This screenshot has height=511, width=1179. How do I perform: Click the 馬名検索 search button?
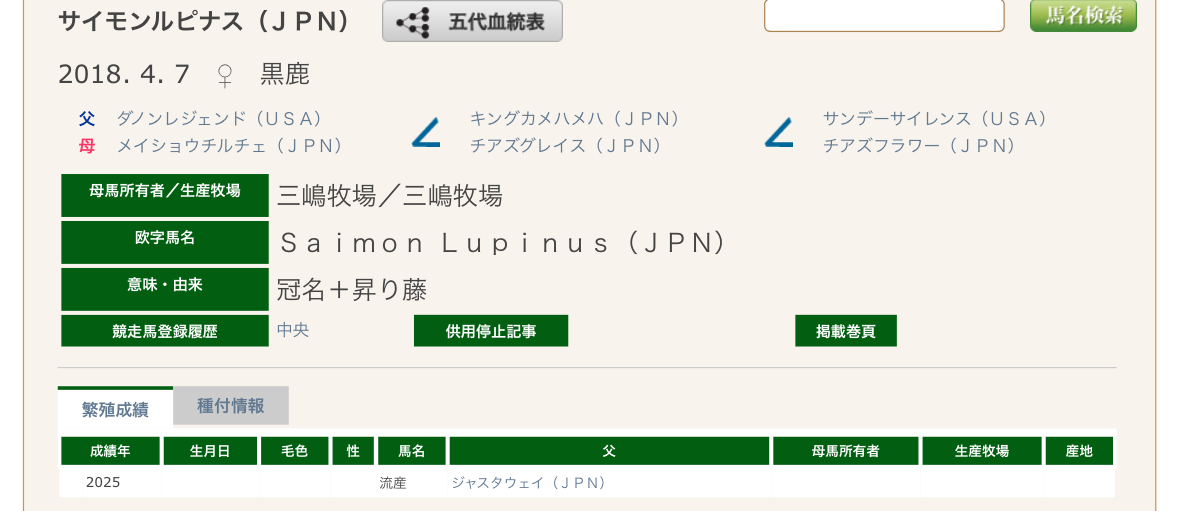[x=1083, y=15]
